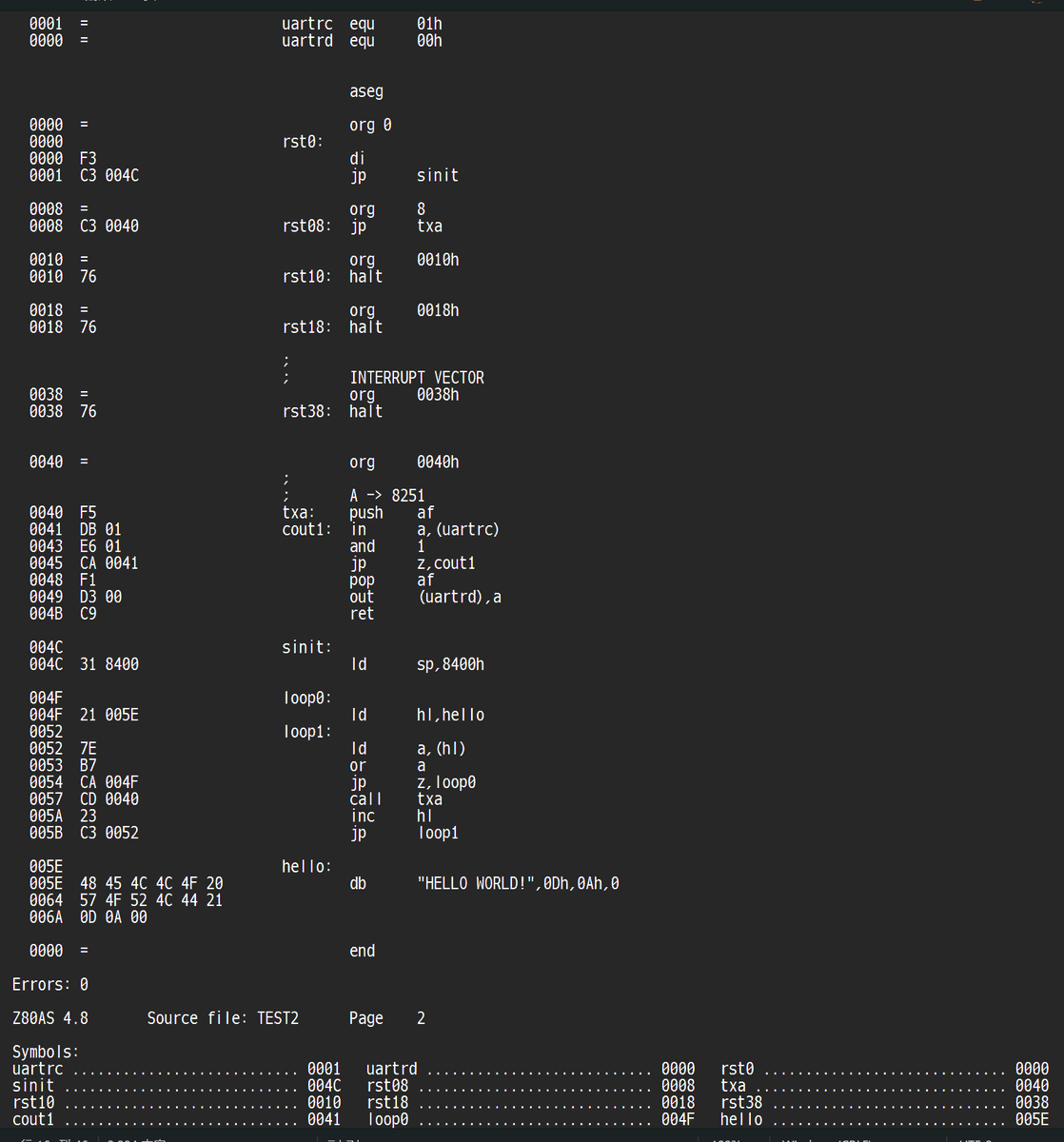The image size is (1064, 1142).
Task: Click the 'loop0' entry in symbol table
Action: 387,1120
